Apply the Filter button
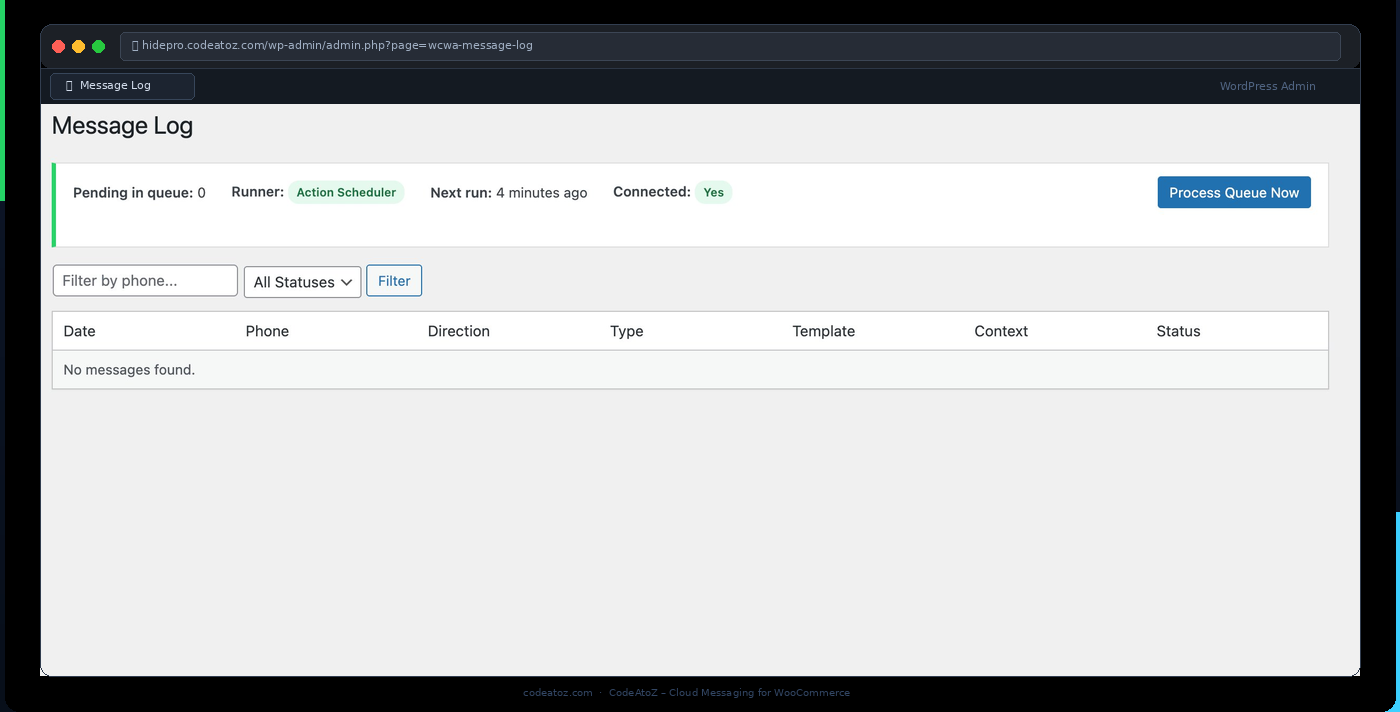Image resolution: width=1400 pixels, height=712 pixels. 394,281
